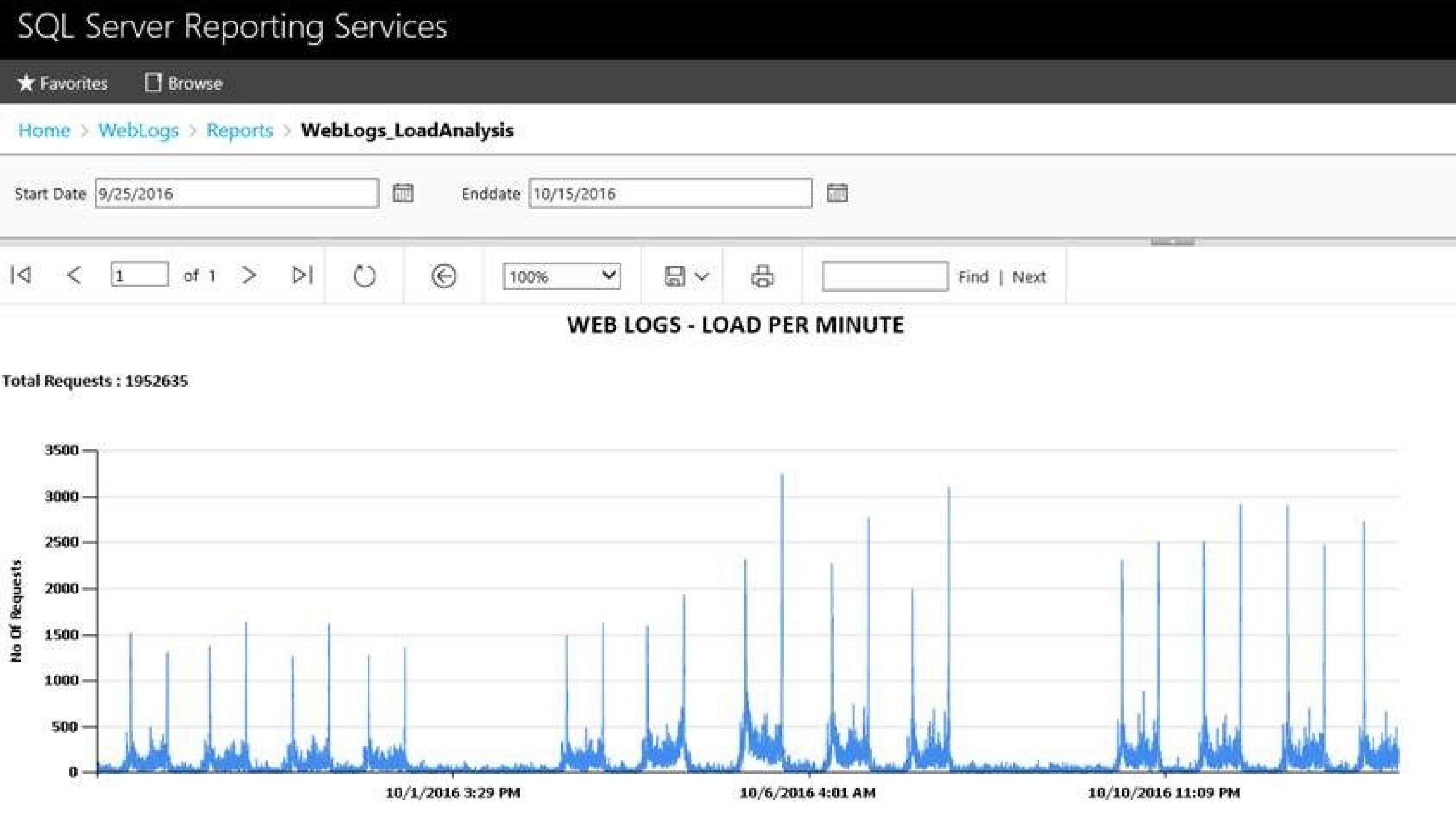Open Start Date calendar picker

(403, 193)
